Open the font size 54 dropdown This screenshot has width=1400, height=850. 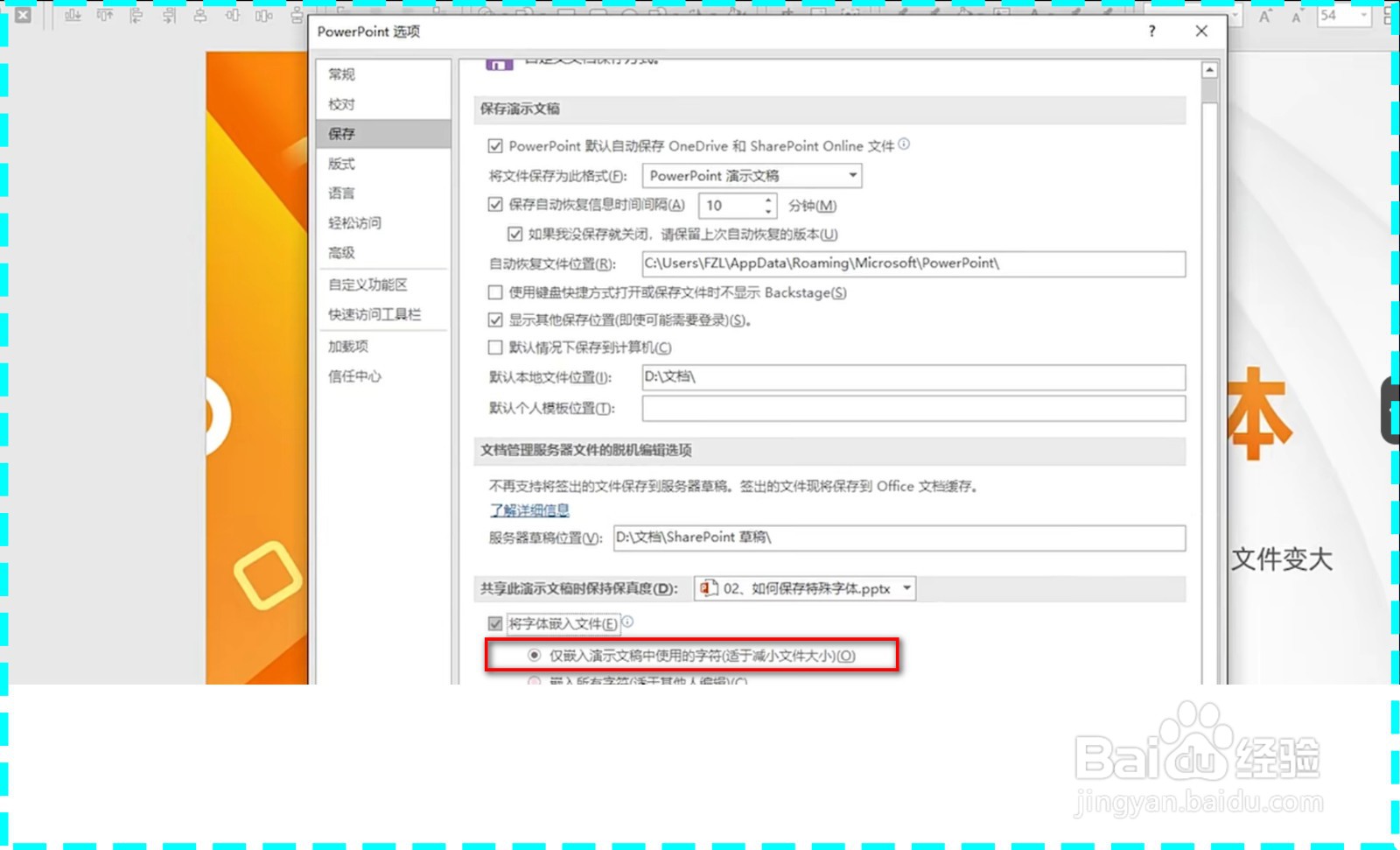(1364, 16)
